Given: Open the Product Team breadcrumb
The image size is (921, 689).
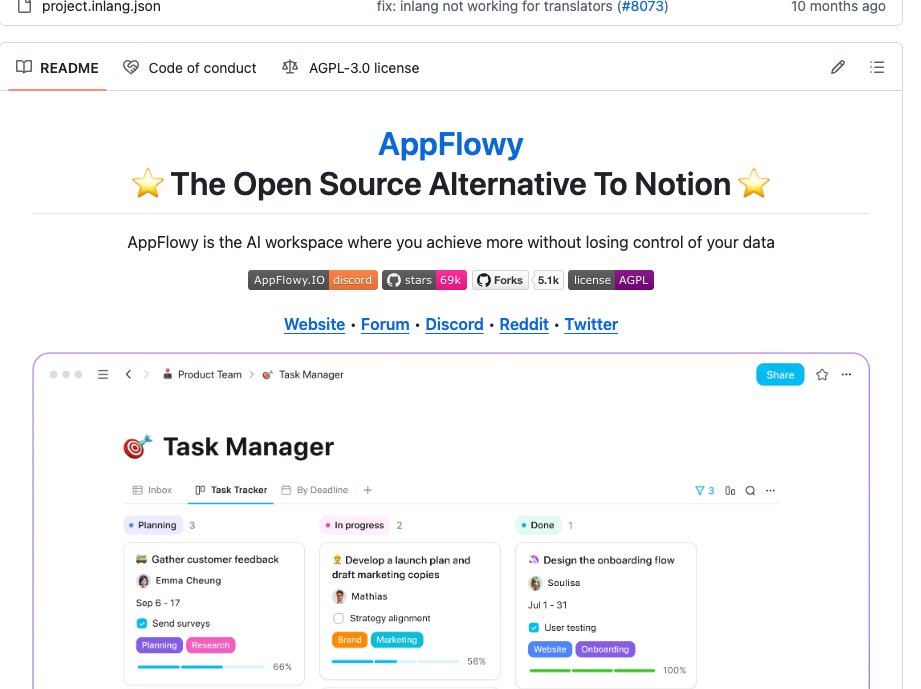Looking at the screenshot, I should (x=203, y=374).
